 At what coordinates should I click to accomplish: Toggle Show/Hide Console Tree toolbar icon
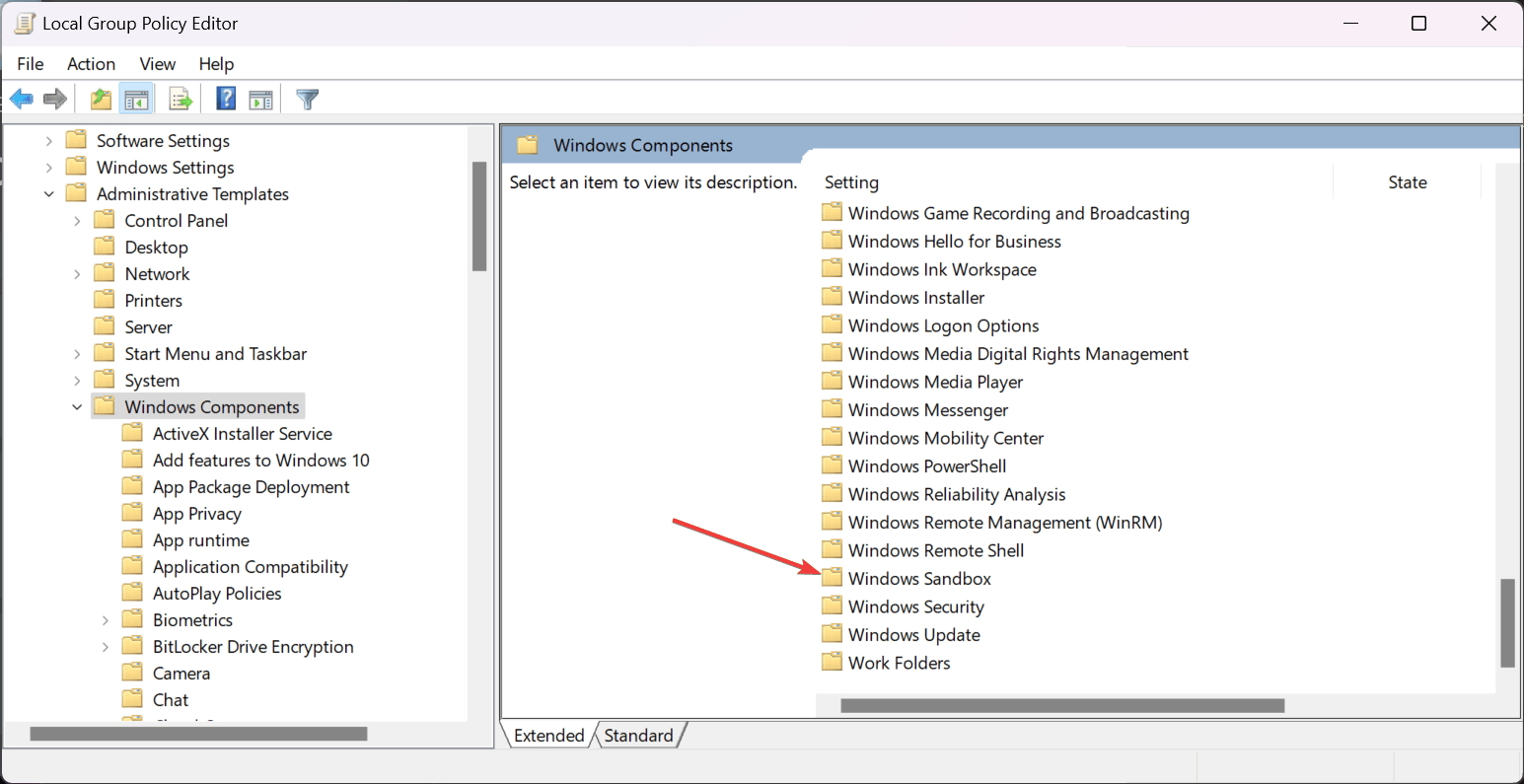136,99
